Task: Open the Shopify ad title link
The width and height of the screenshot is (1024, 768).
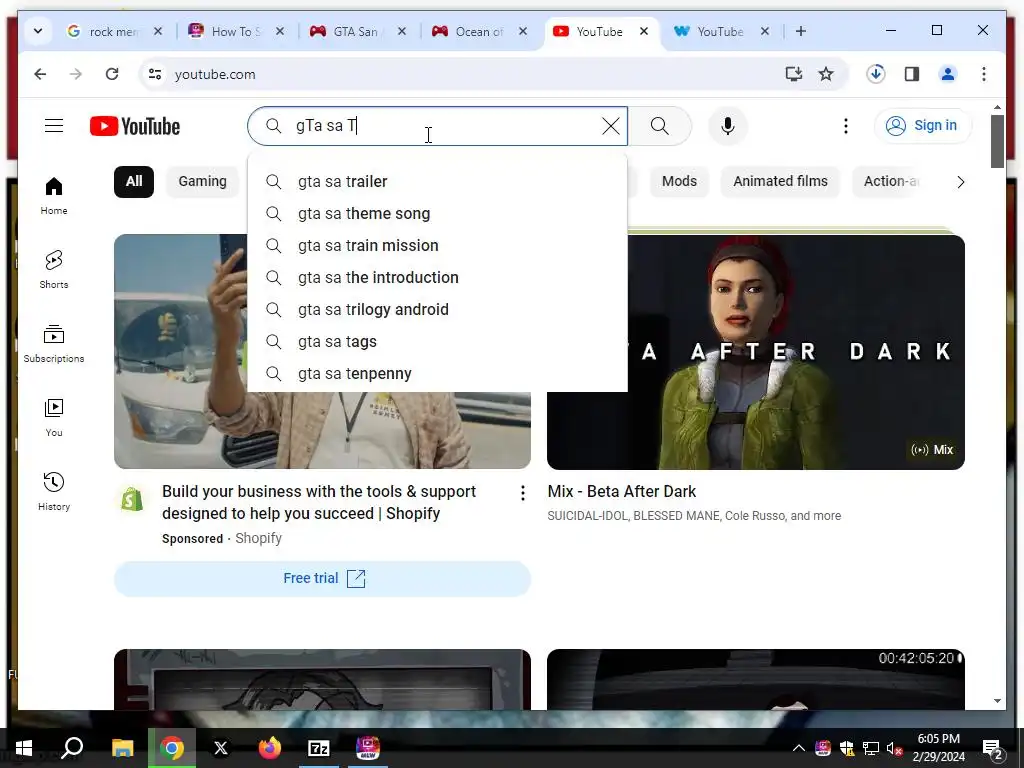Action: [x=319, y=502]
